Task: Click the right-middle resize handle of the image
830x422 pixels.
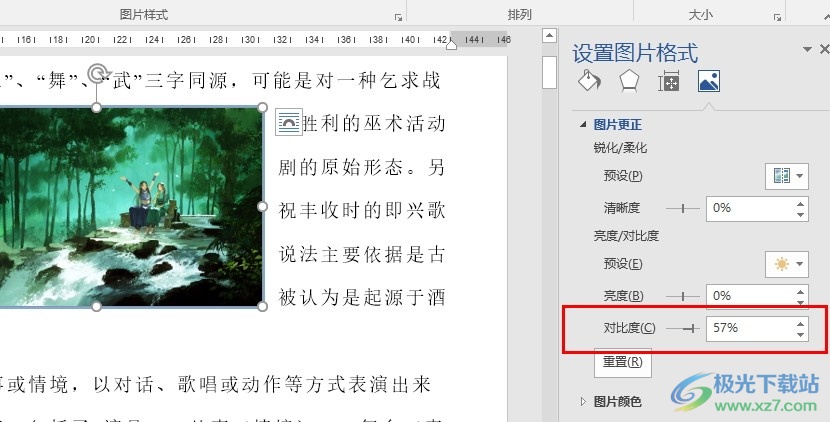Action: (x=263, y=206)
